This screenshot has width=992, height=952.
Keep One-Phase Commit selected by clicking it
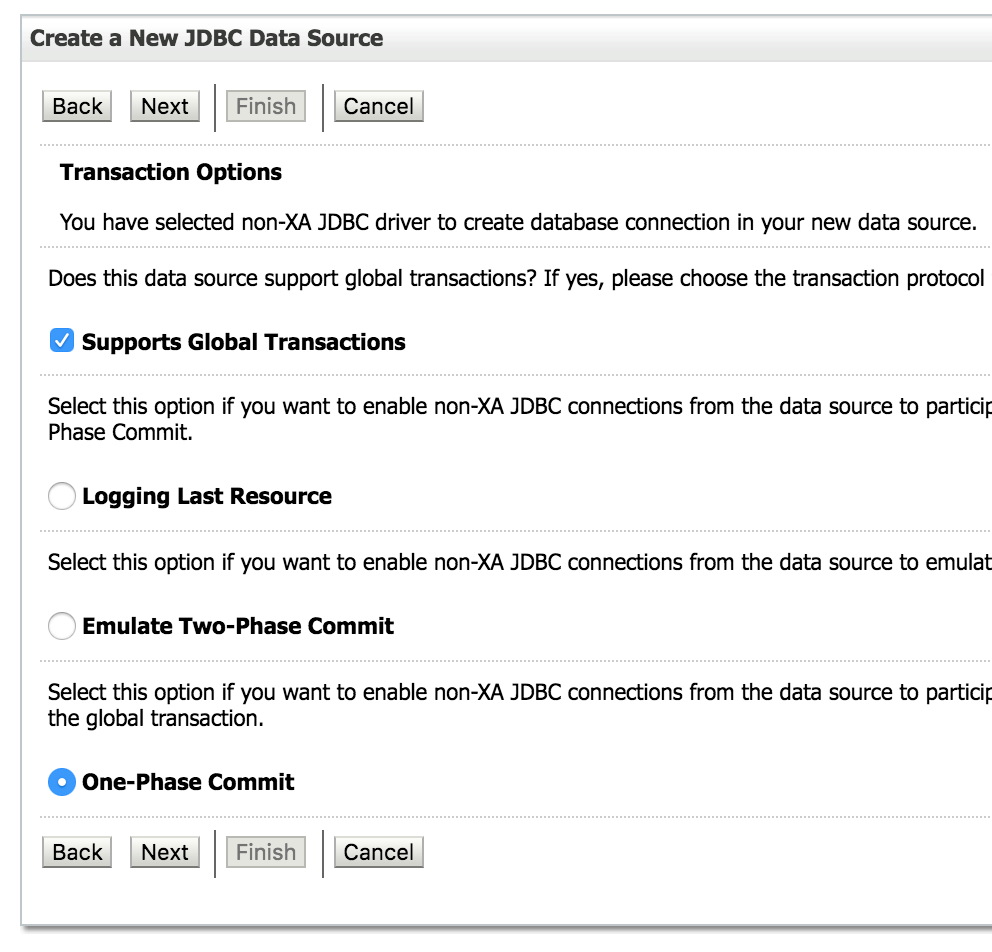click(61, 781)
